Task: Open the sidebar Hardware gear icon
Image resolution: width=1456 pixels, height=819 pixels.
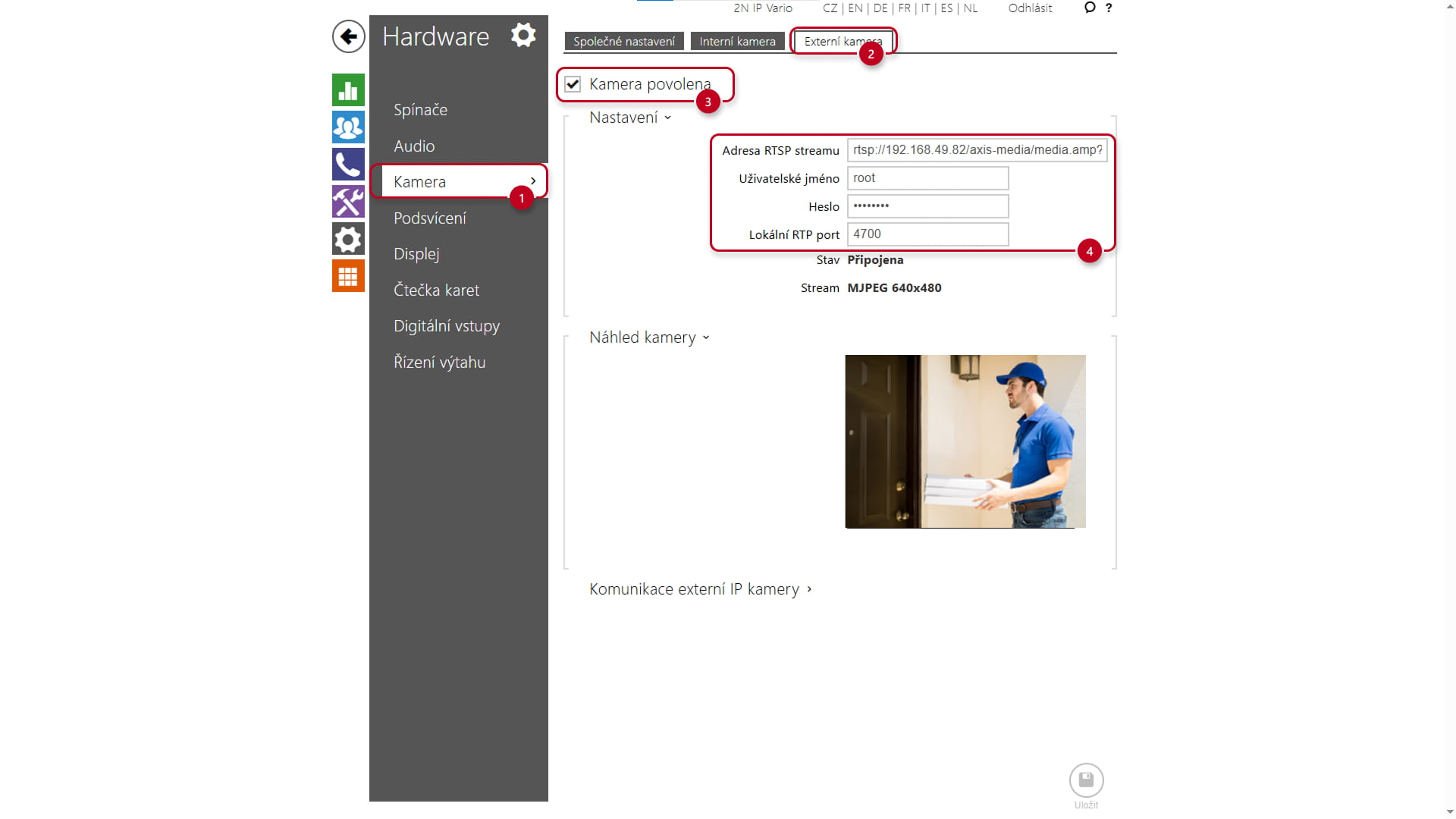Action: (348, 239)
